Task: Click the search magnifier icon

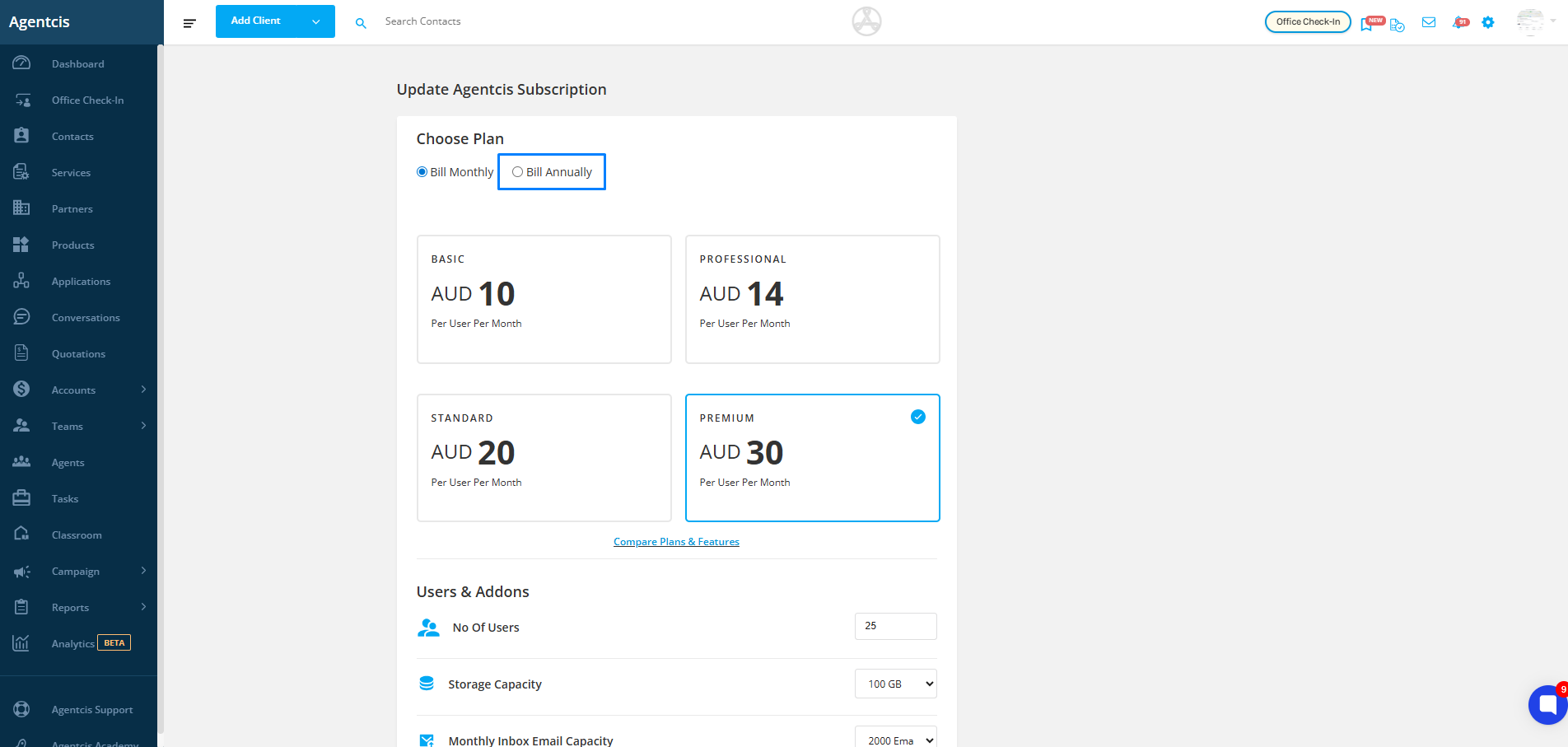Action: point(361,23)
